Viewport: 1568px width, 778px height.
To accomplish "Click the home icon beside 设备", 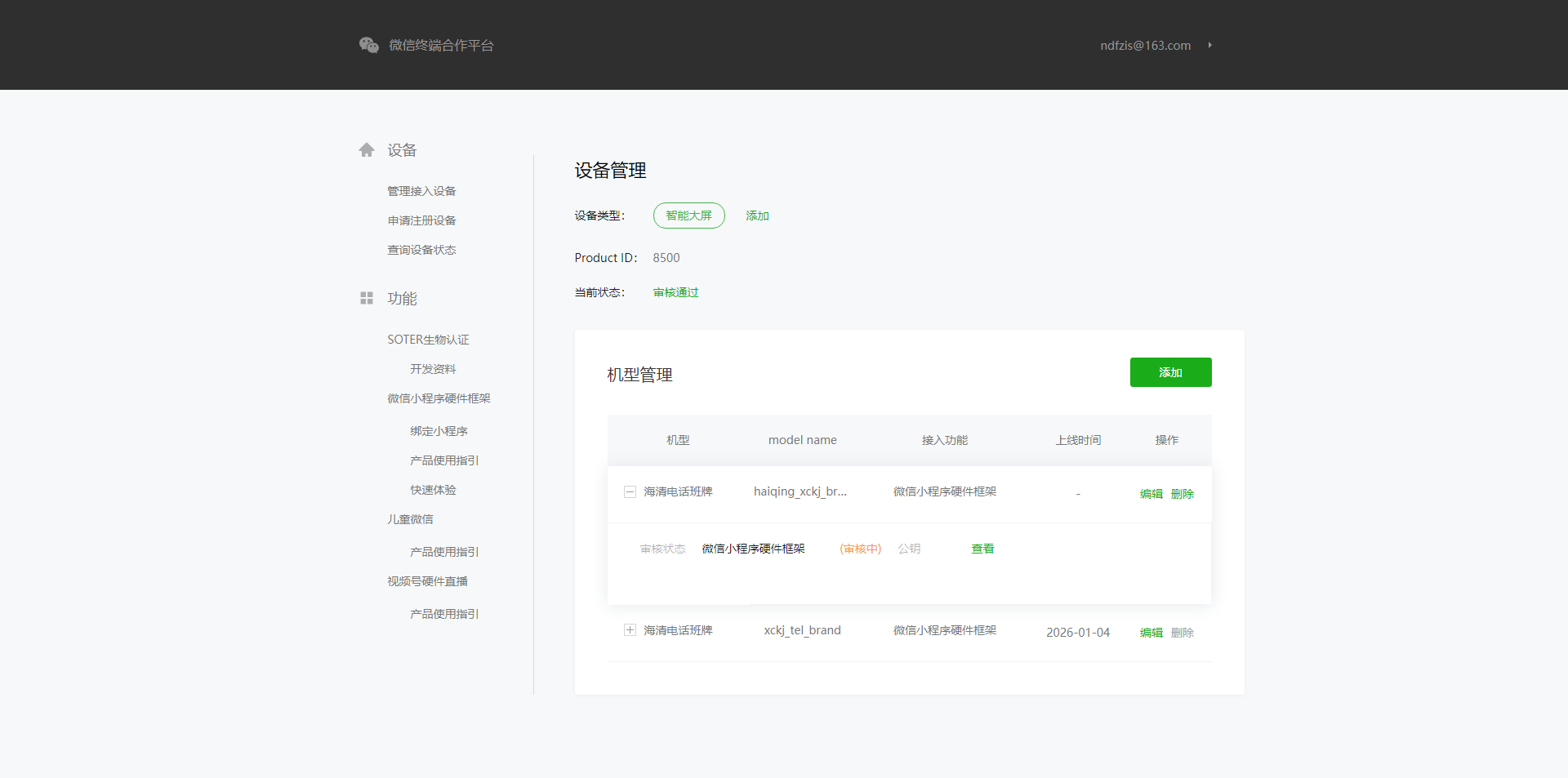I will pyautogui.click(x=367, y=149).
